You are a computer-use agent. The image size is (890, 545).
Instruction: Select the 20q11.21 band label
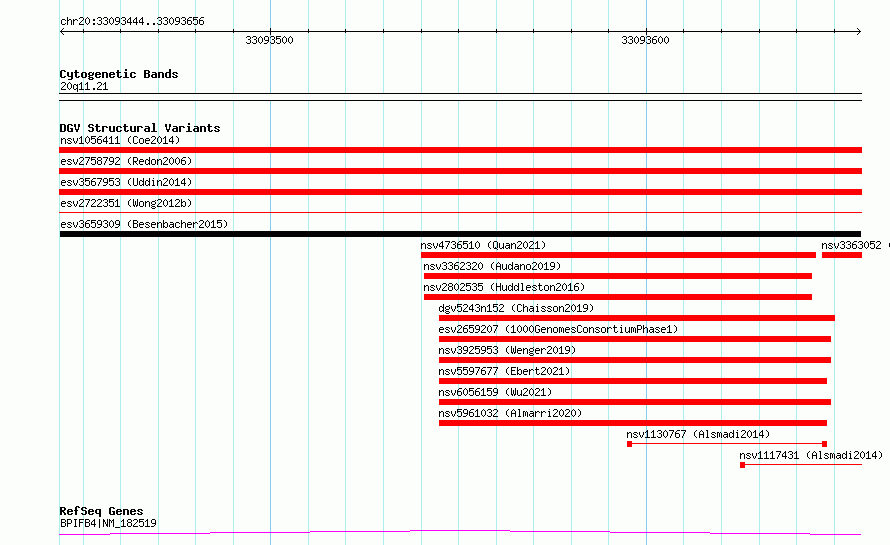(x=84, y=86)
